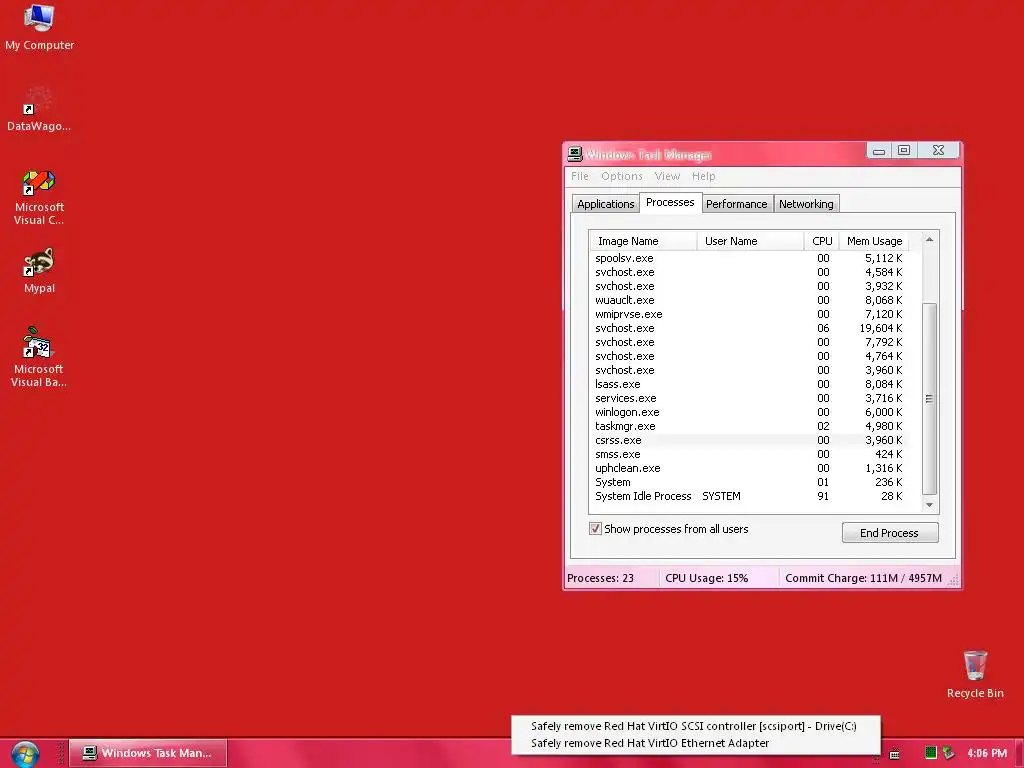
Task: Sort by the CPU column header
Action: (x=822, y=241)
